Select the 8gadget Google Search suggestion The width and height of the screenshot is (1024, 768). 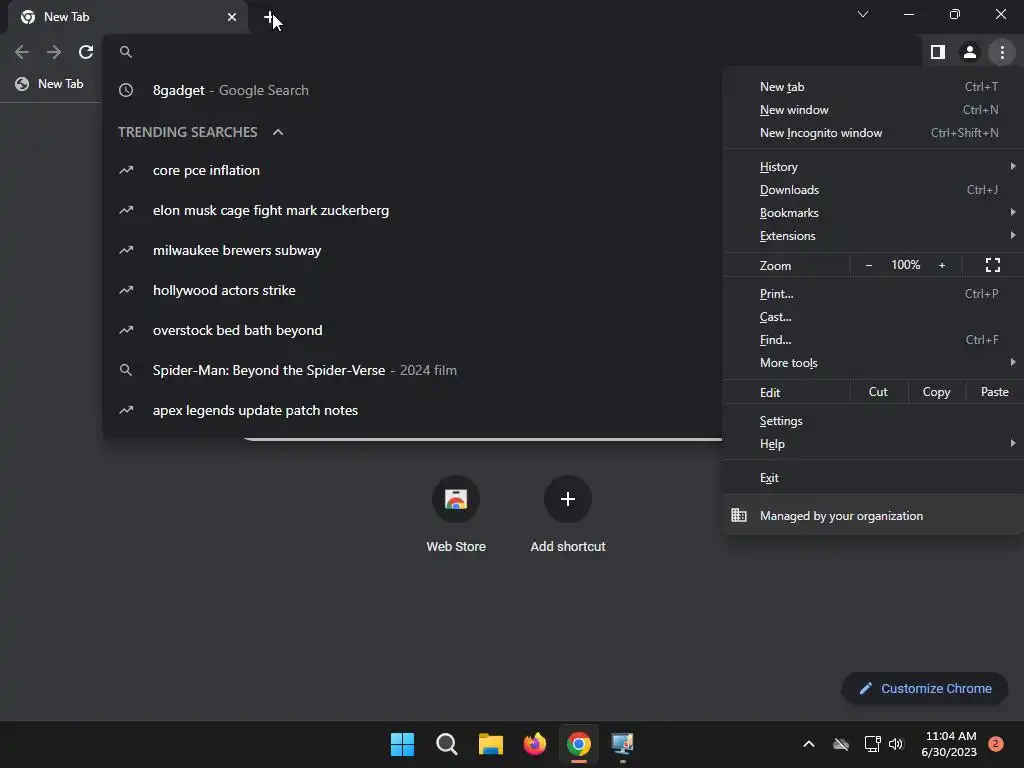[413, 90]
